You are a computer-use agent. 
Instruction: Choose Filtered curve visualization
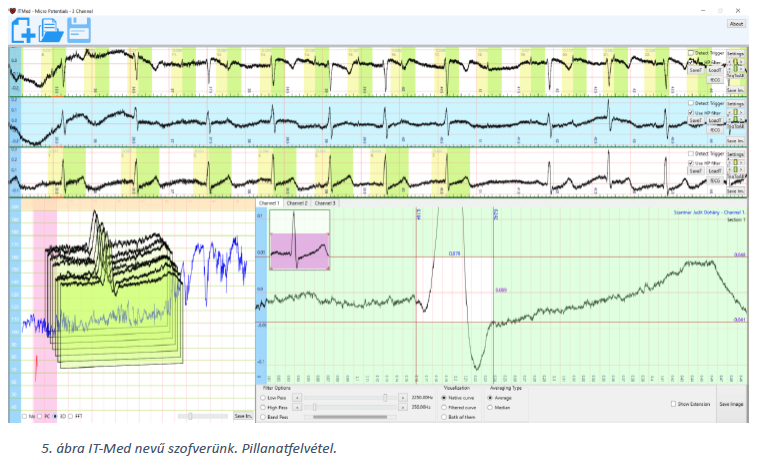[444, 407]
